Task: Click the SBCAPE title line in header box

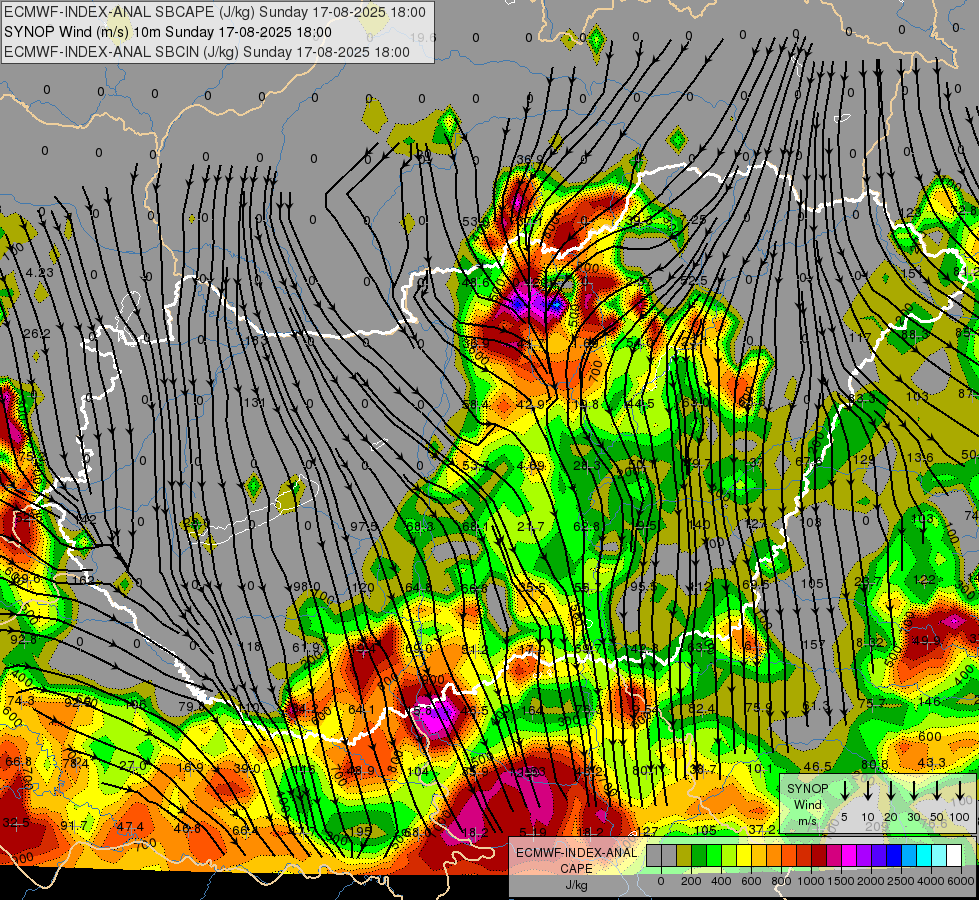Action: click(x=215, y=12)
